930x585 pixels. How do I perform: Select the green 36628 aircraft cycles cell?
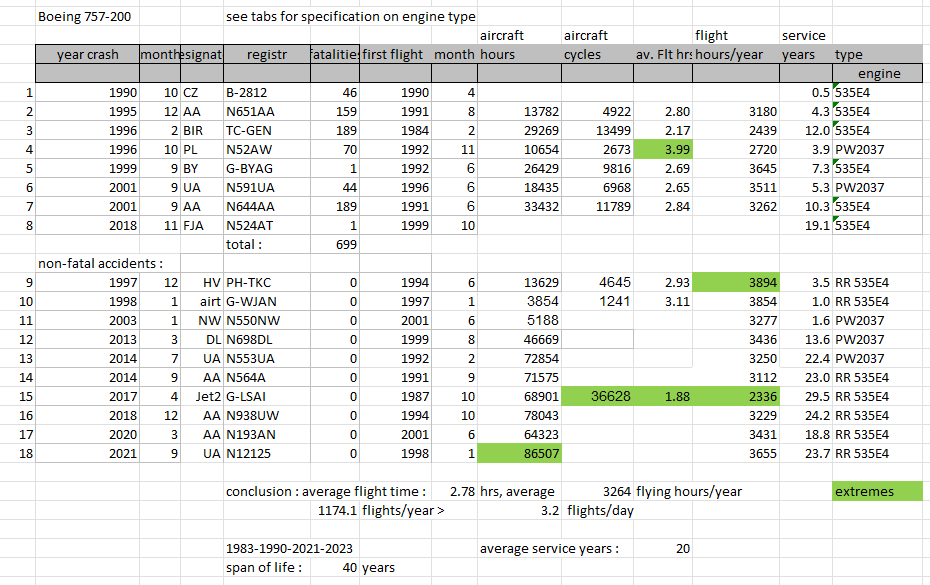597,396
